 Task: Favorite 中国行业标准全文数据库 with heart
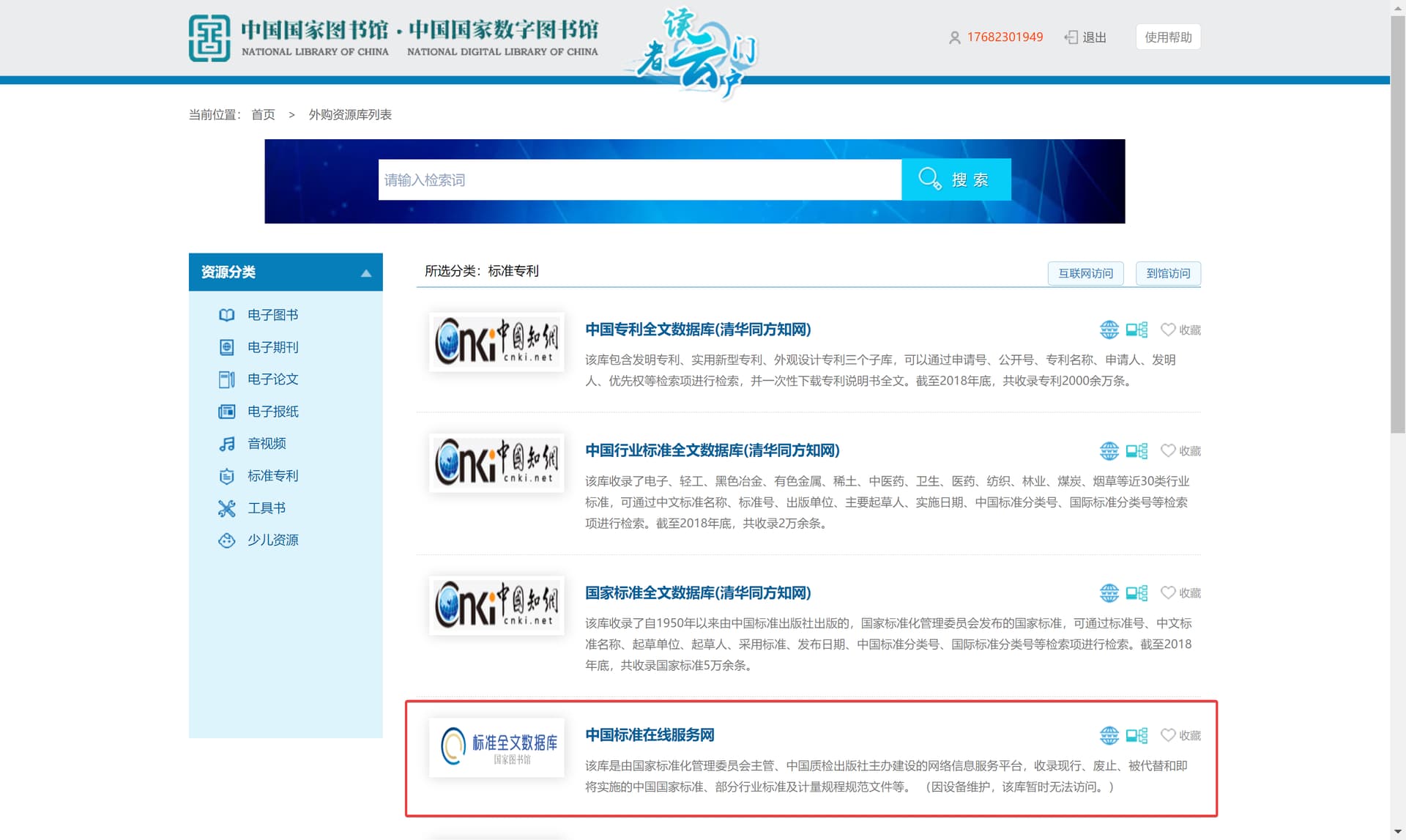[x=1168, y=451]
